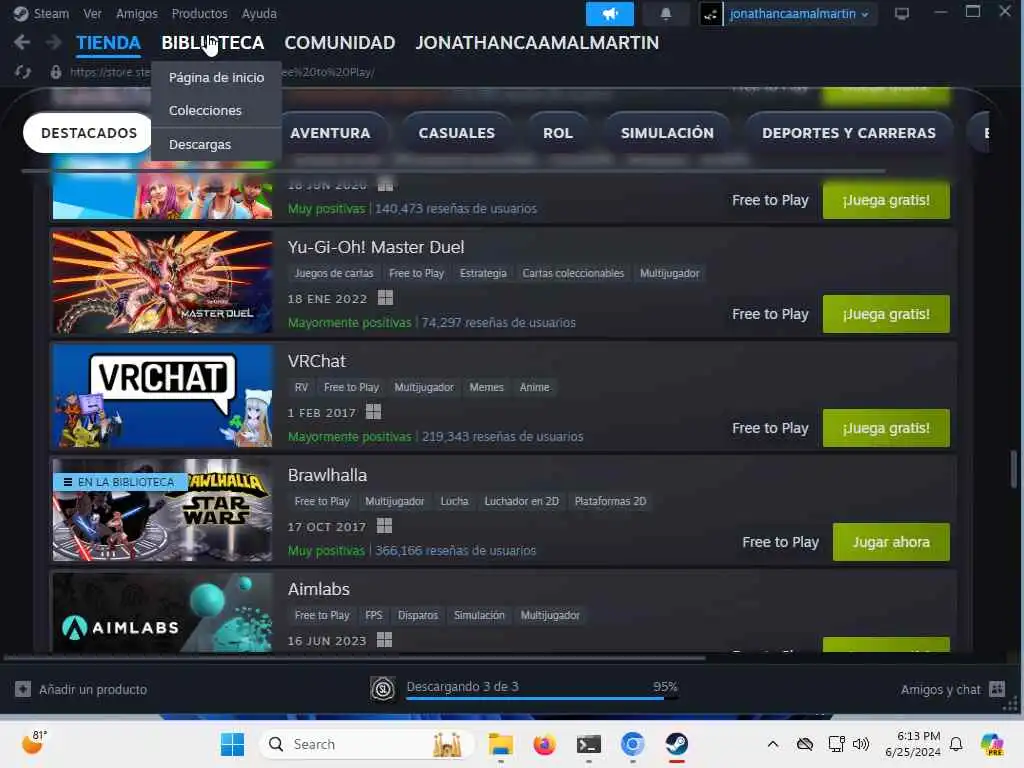
Task: Go forward with the right arrow
Action: pos(53,42)
